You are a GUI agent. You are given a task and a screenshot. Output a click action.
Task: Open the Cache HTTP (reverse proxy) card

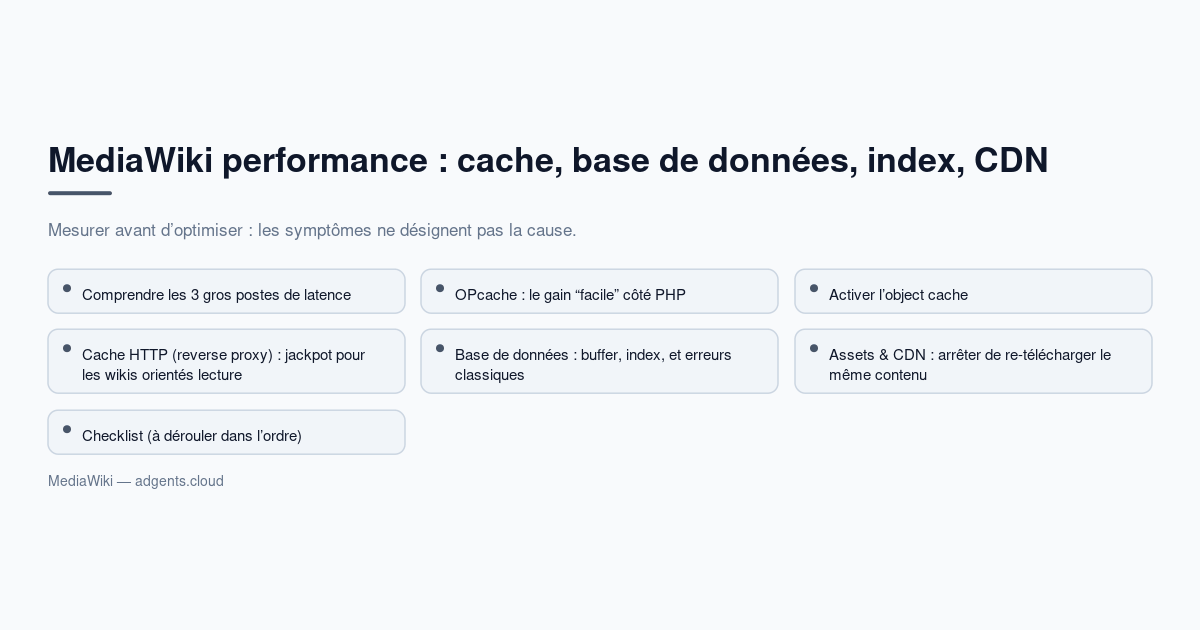click(226, 361)
